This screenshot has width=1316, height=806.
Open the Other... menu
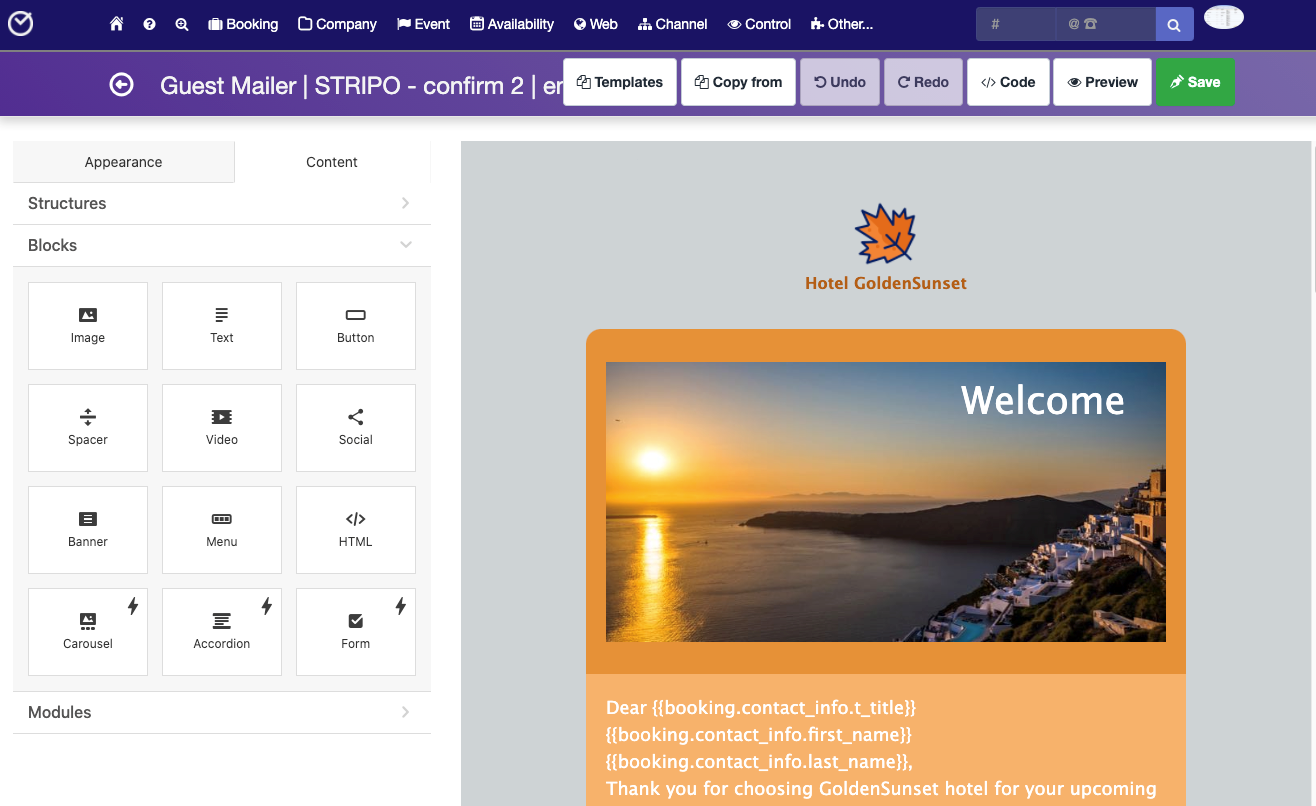point(842,24)
